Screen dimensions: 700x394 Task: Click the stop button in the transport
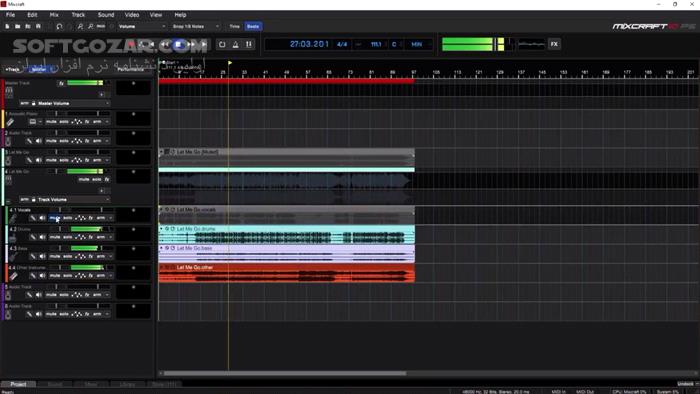click(178, 44)
